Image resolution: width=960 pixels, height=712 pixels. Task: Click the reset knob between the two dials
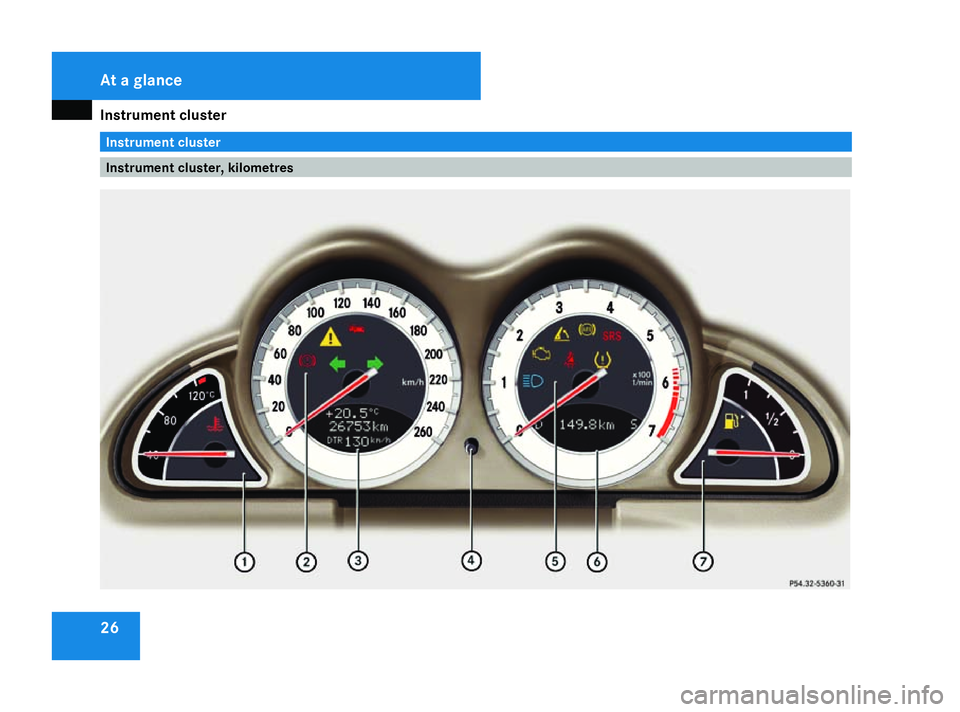pos(471,446)
